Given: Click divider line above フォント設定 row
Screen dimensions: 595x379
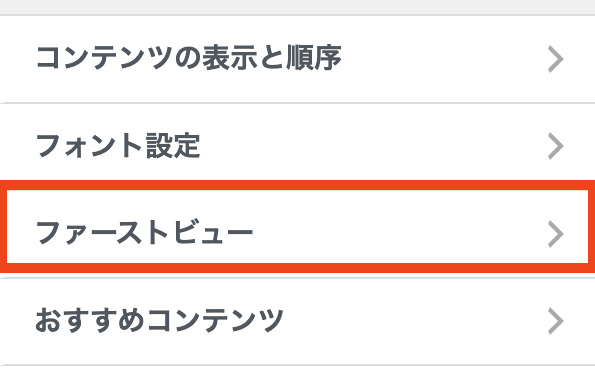Looking at the screenshot, I should click(x=298, y=103).
